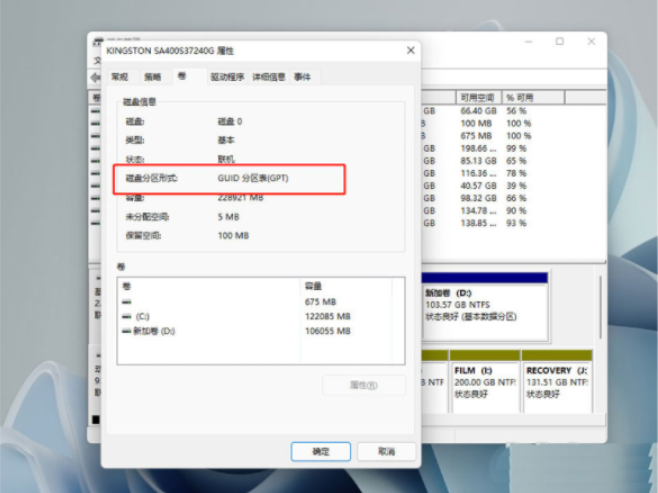Open the 驱动程序 tab
Screen dimensions: 658x493
coord(227,77)
